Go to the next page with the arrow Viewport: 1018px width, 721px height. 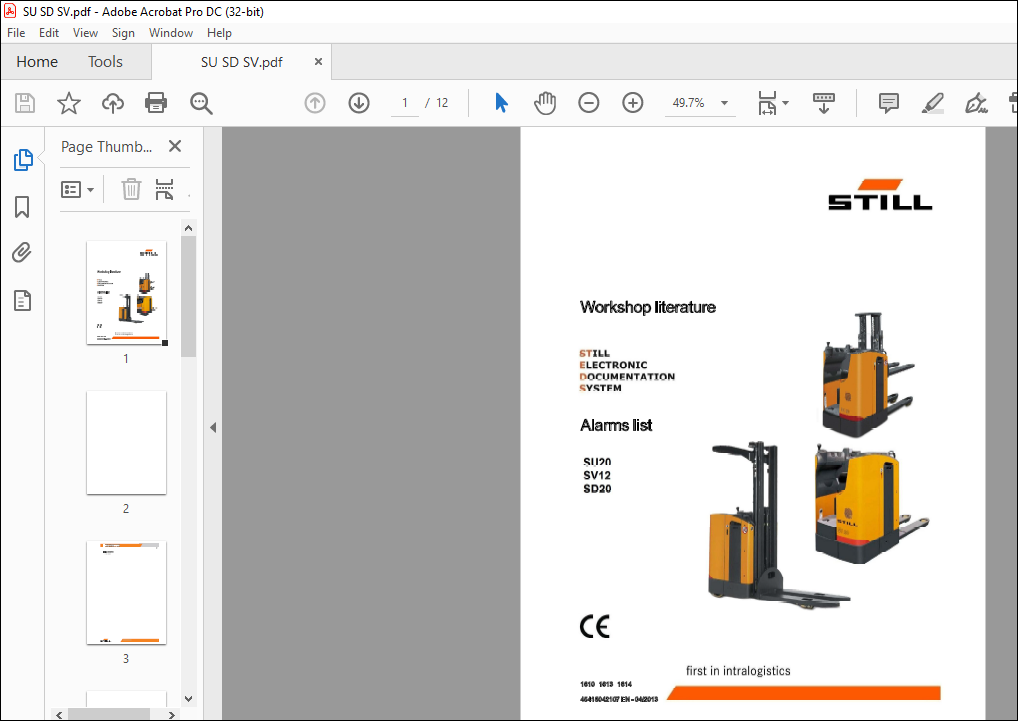(x=359, y=103)
